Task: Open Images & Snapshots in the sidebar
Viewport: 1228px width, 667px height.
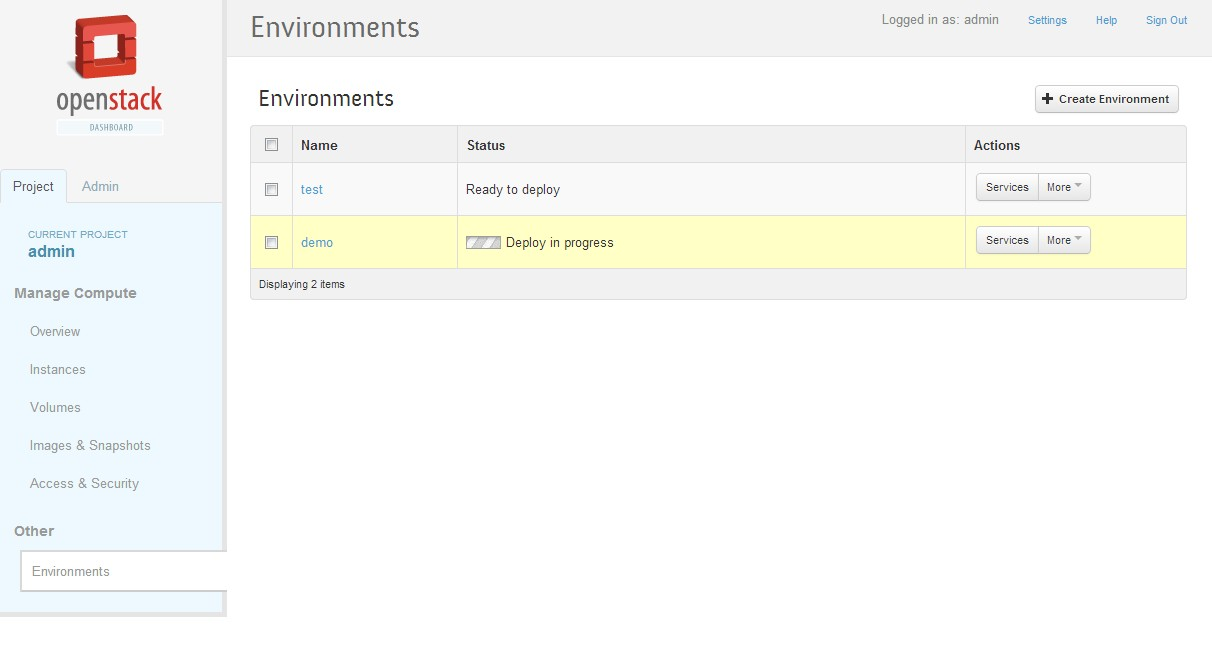Action: (x=90, y=445)
